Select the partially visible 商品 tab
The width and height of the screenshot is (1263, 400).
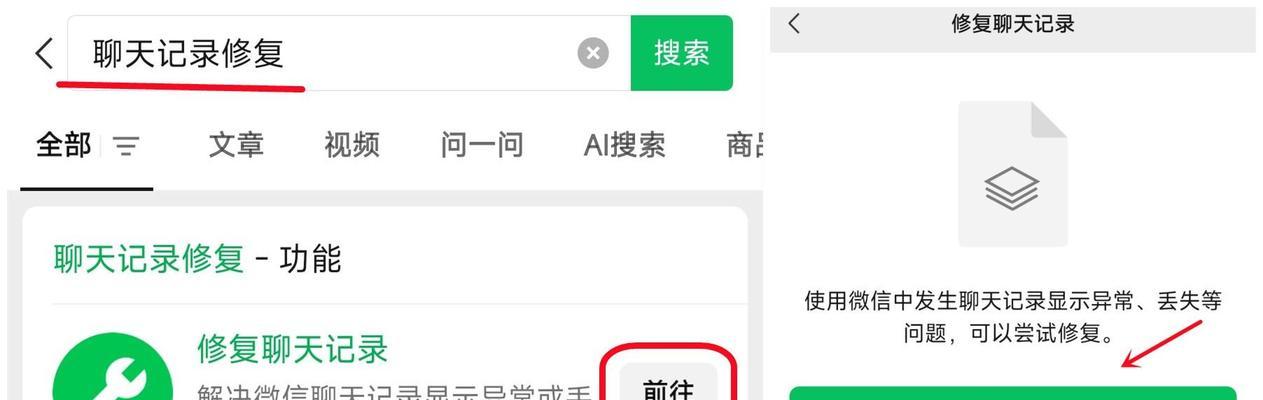(745, 146)
